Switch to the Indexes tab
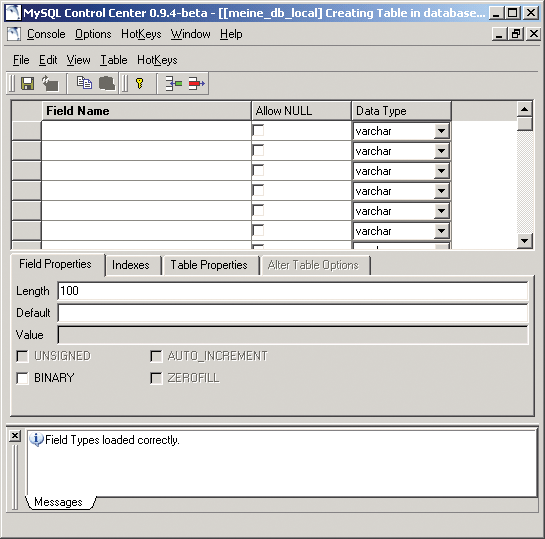Screen dimensions: 545x539 click(131, 265)
